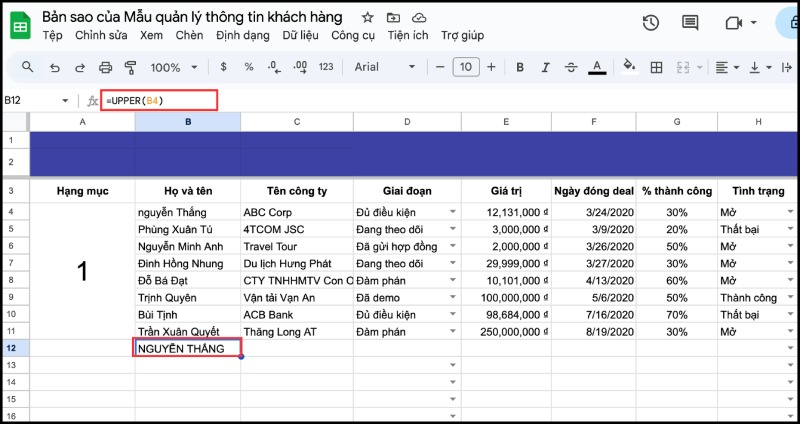Open the Xem menu
800x424 pixels.
pyautogui.click(x=152, y=35)
